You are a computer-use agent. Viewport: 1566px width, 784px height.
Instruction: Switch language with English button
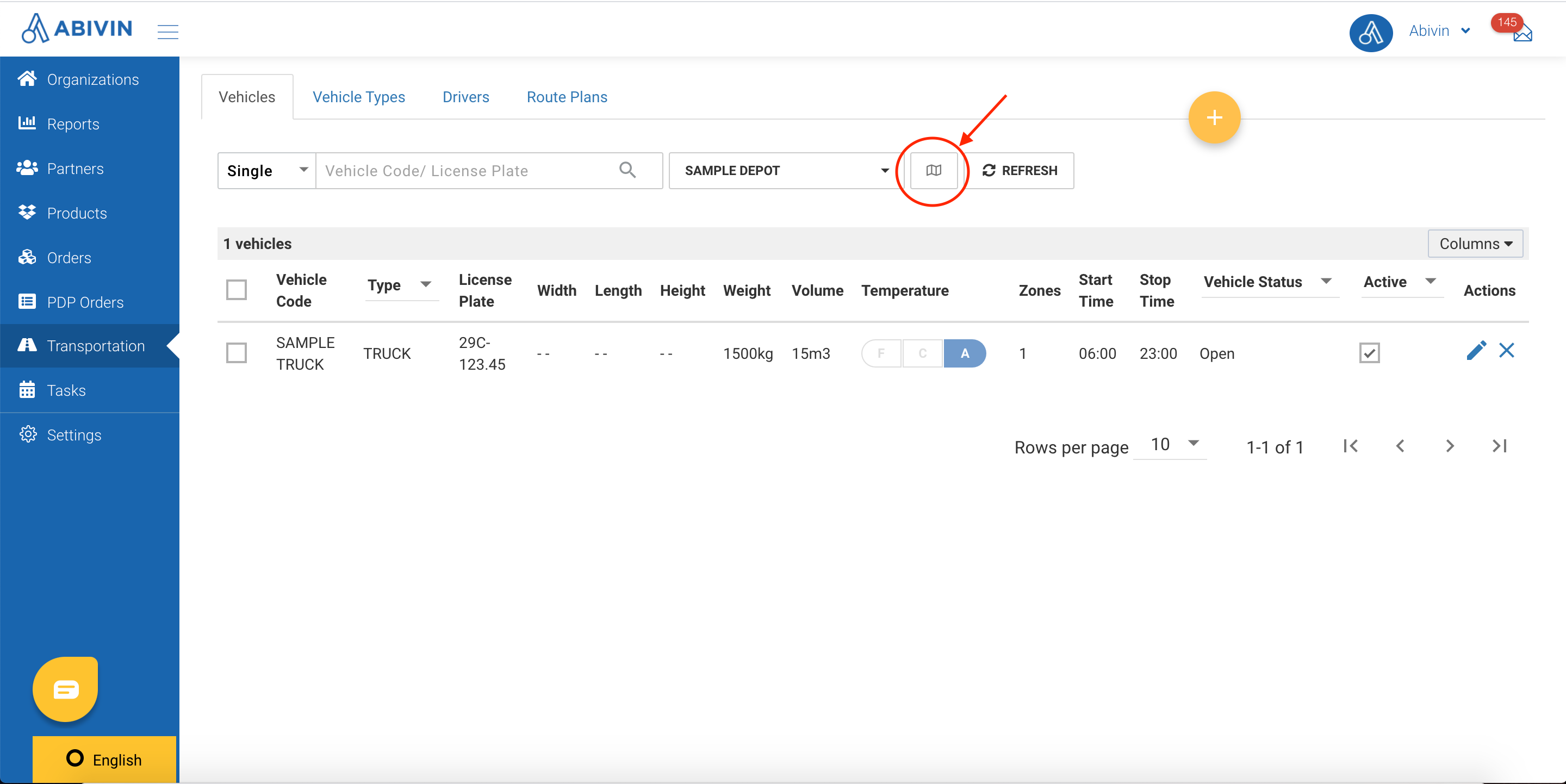(x=104, y=760)
